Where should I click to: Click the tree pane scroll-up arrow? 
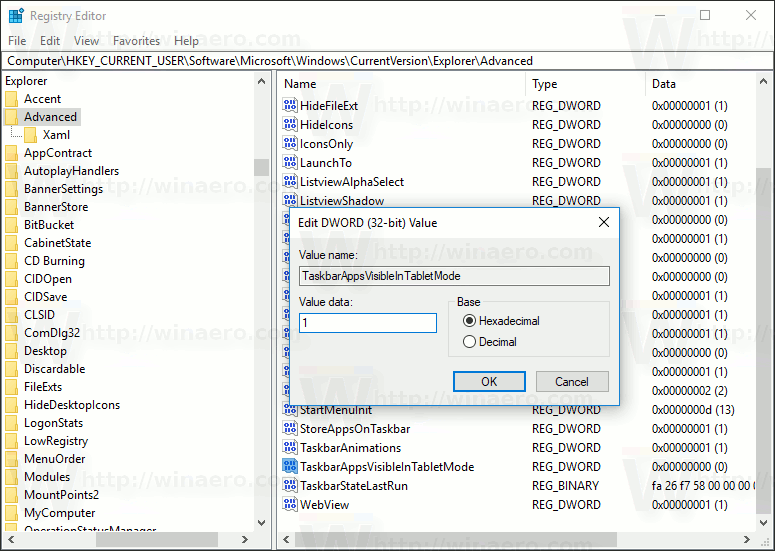[x=261, y=82]
